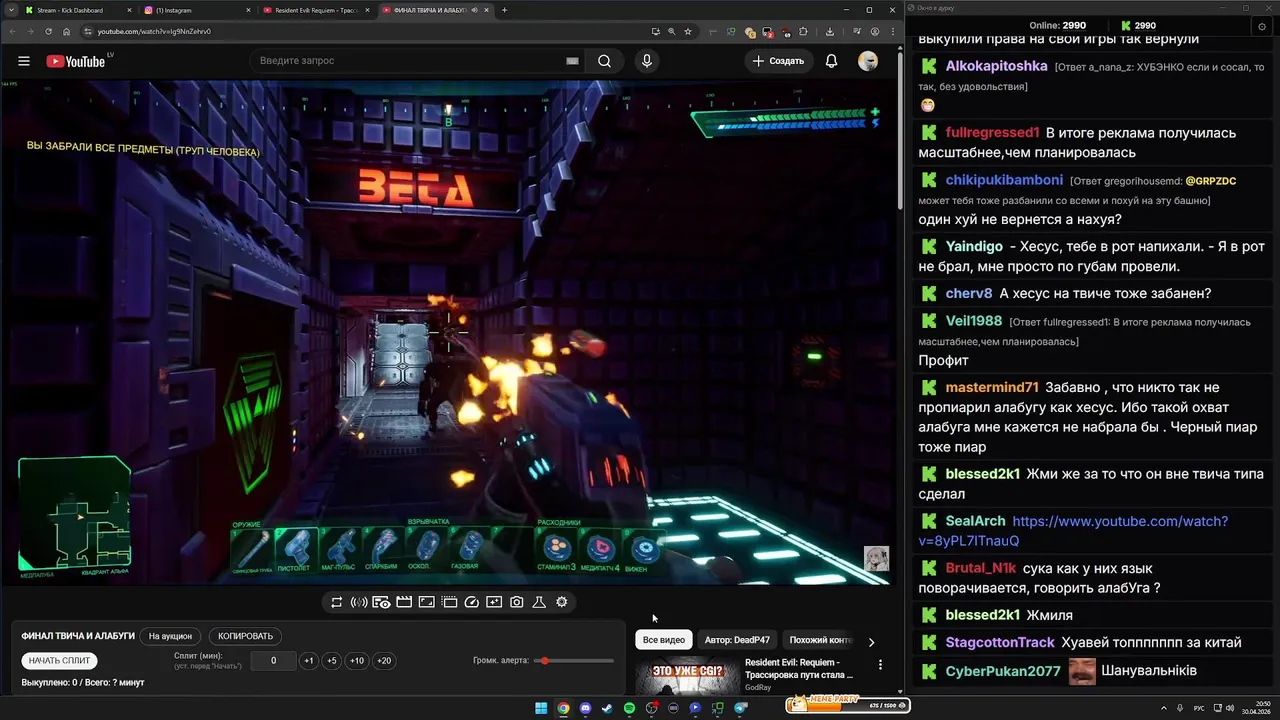Open SealArch's YouTube link in chat
Image resolution: width=1280 pixels, height=720 pixels.
1073,531
